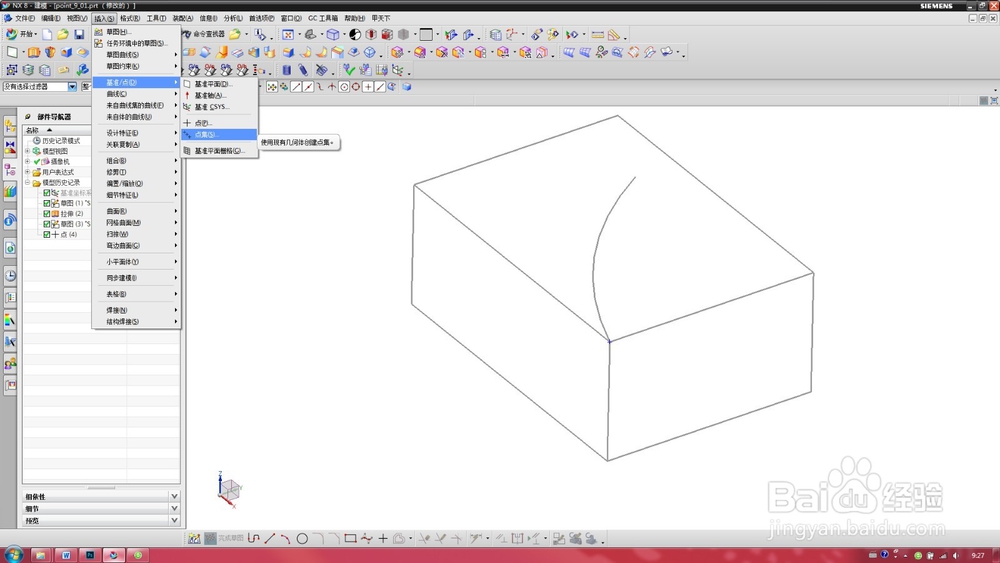Click the wireframe box view icon in toolbar
This screenshot has height=563, width=1000.
(x=333, y=34)
